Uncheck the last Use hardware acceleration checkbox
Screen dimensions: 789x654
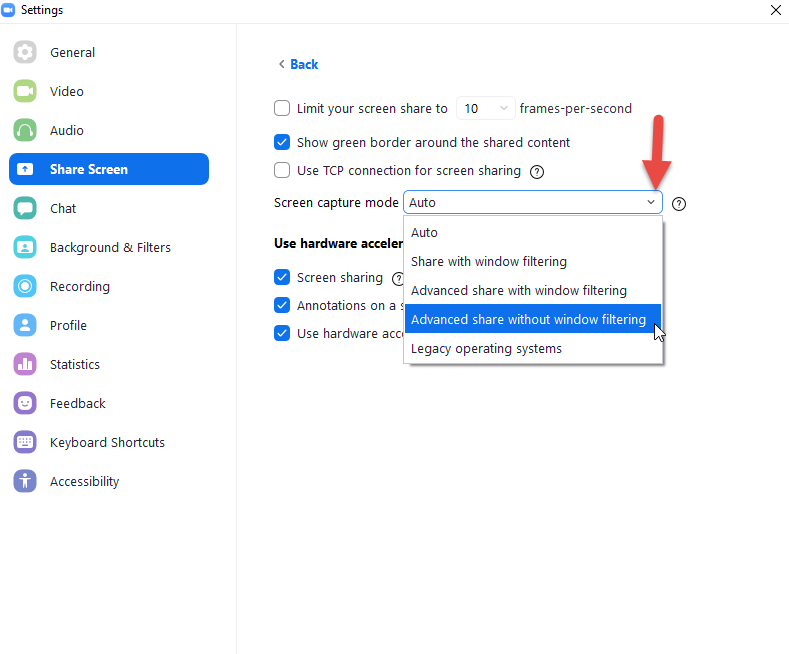[282, 333]
